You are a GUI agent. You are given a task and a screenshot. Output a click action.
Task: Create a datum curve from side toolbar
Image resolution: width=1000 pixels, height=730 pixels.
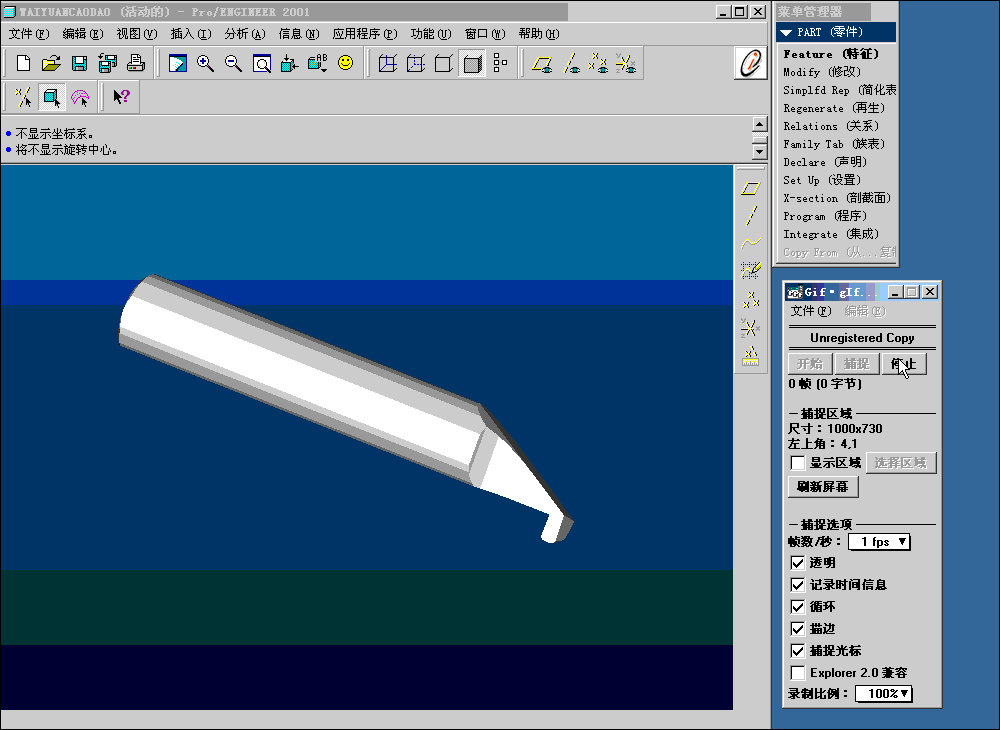(751, 243)
